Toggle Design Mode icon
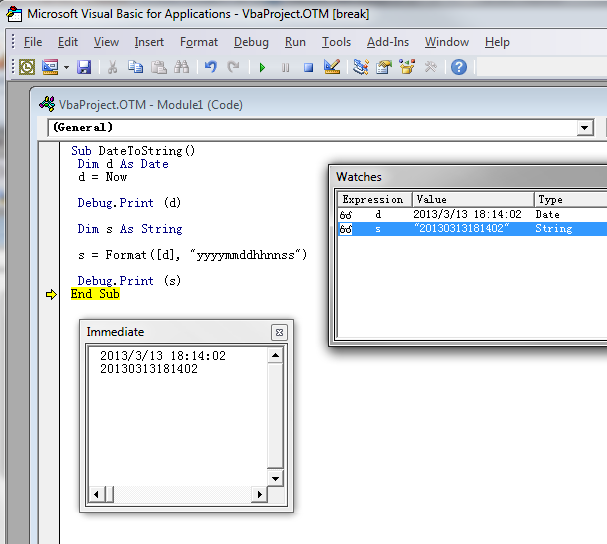607x544 pixels. (x=332, y=67)
